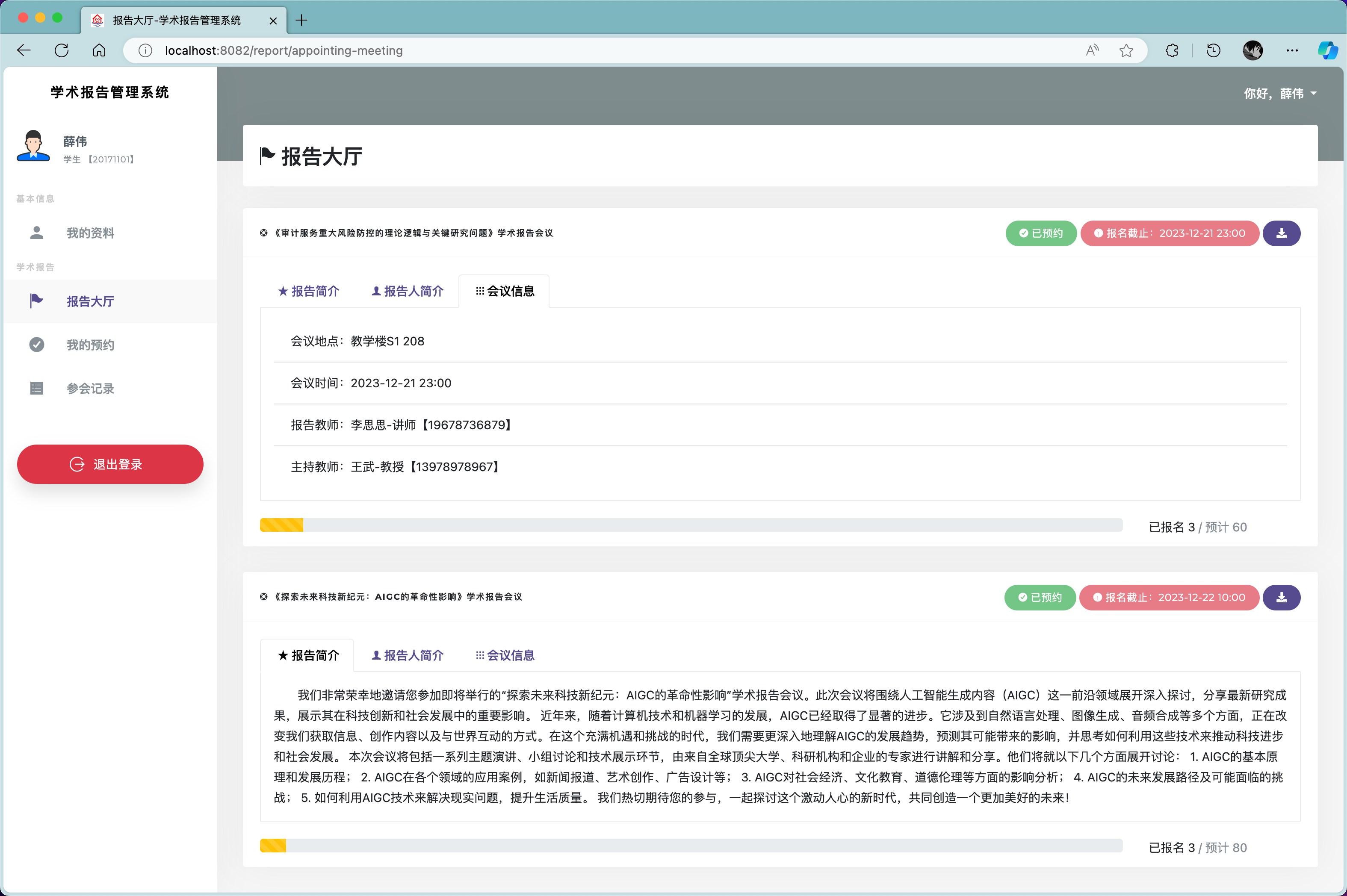Click the first report's registration progress bar
Screen dimensions: 1347x896
click(x=690, y=525)
